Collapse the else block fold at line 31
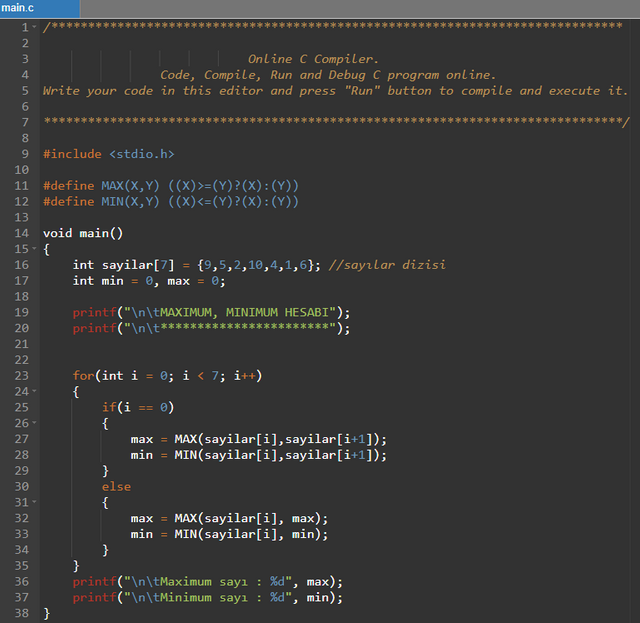This screenshot has height=623, width=640. pos(35,502)
